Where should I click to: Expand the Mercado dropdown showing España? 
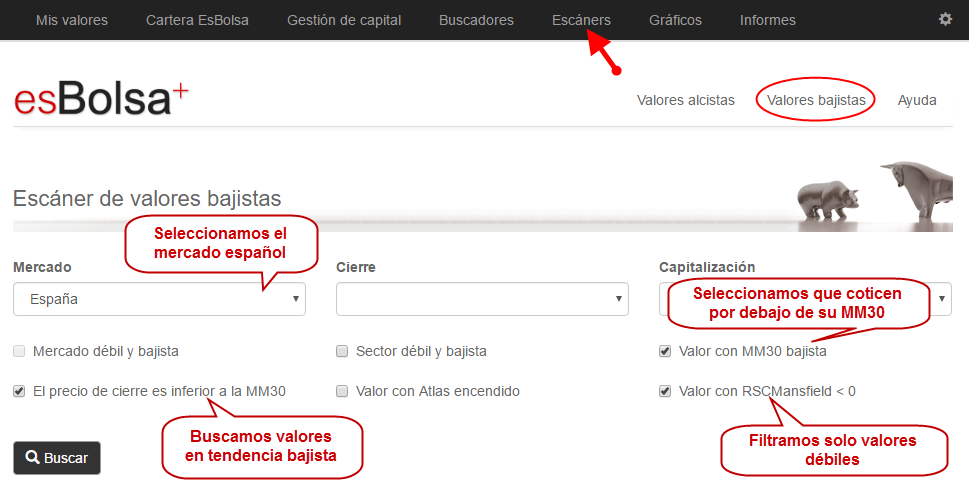point(159,299)
